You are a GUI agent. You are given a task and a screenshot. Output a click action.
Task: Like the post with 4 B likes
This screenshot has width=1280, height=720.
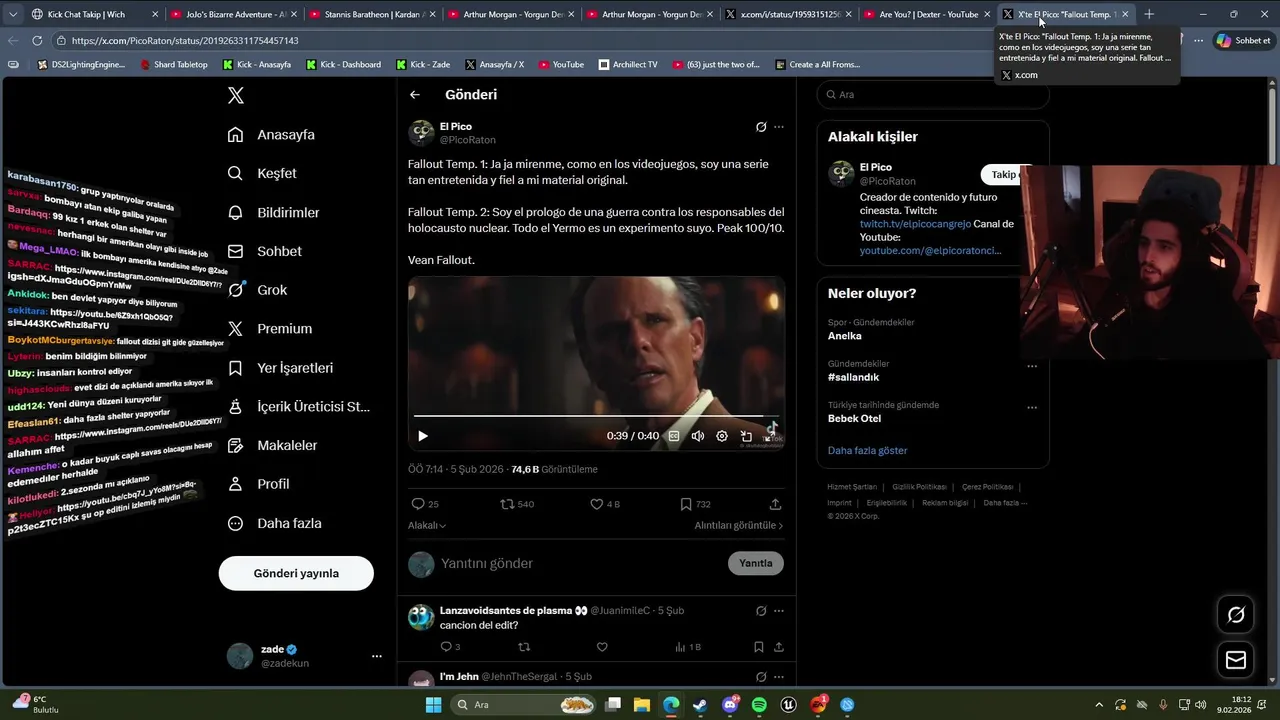tap(596, 504)
